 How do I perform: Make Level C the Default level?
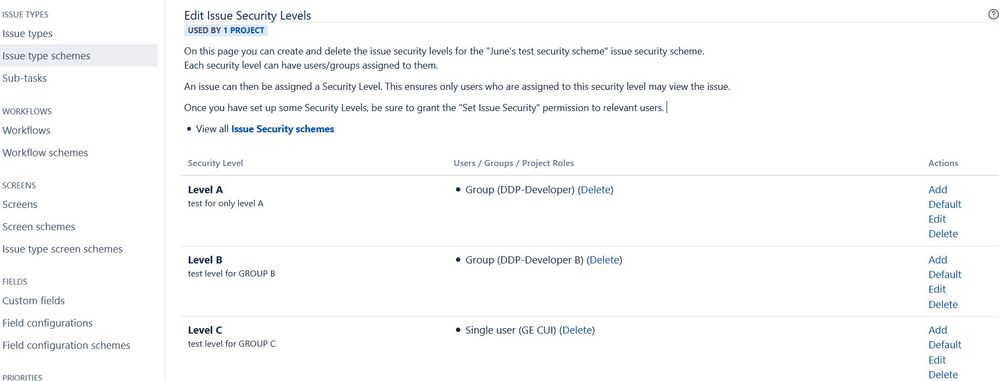coord(945,345)
